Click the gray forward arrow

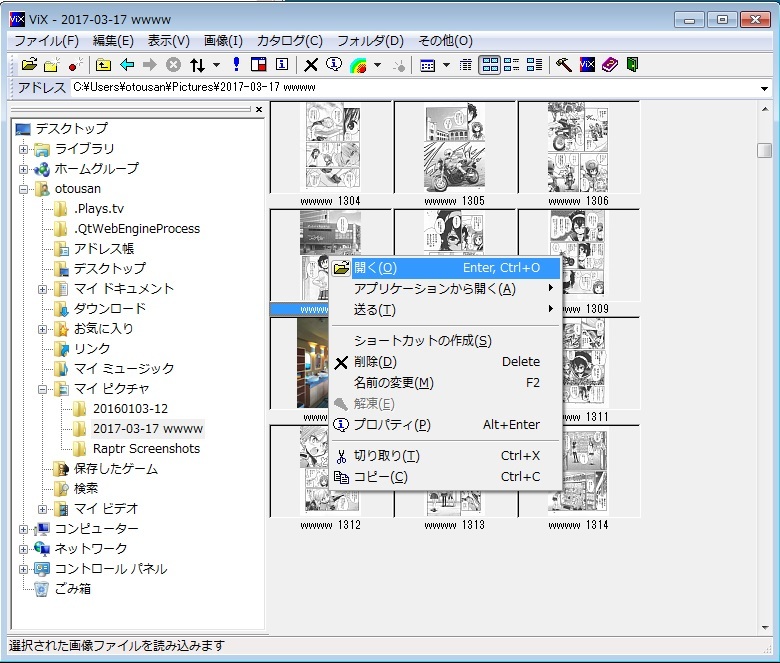pyautogui.click(x=149, y=65)
